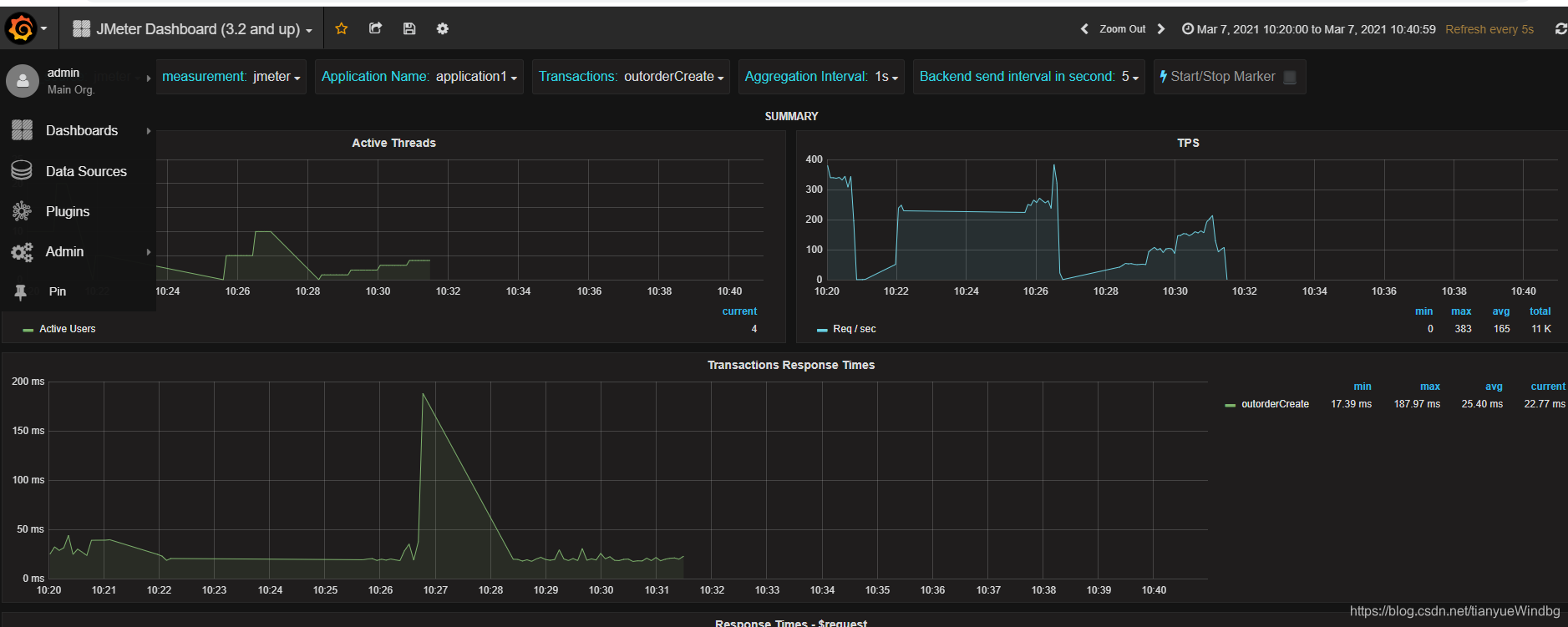Toggle the Start/Stop Marker checkbox
Screen dimensions: 1568x627
(x=1290, y=77)
